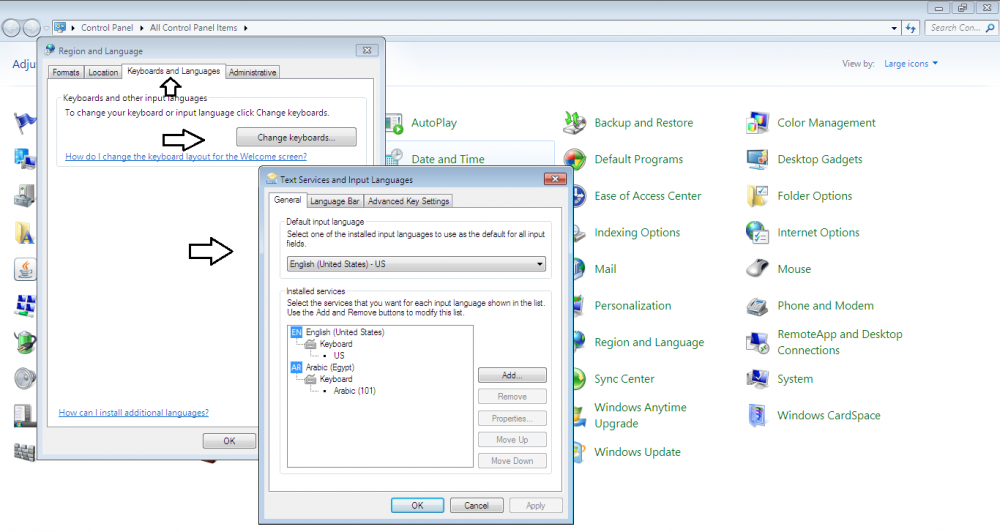Select English (United States) in installed services
The width and height of the screenshot is (1000, 532).
pos(344,332)
